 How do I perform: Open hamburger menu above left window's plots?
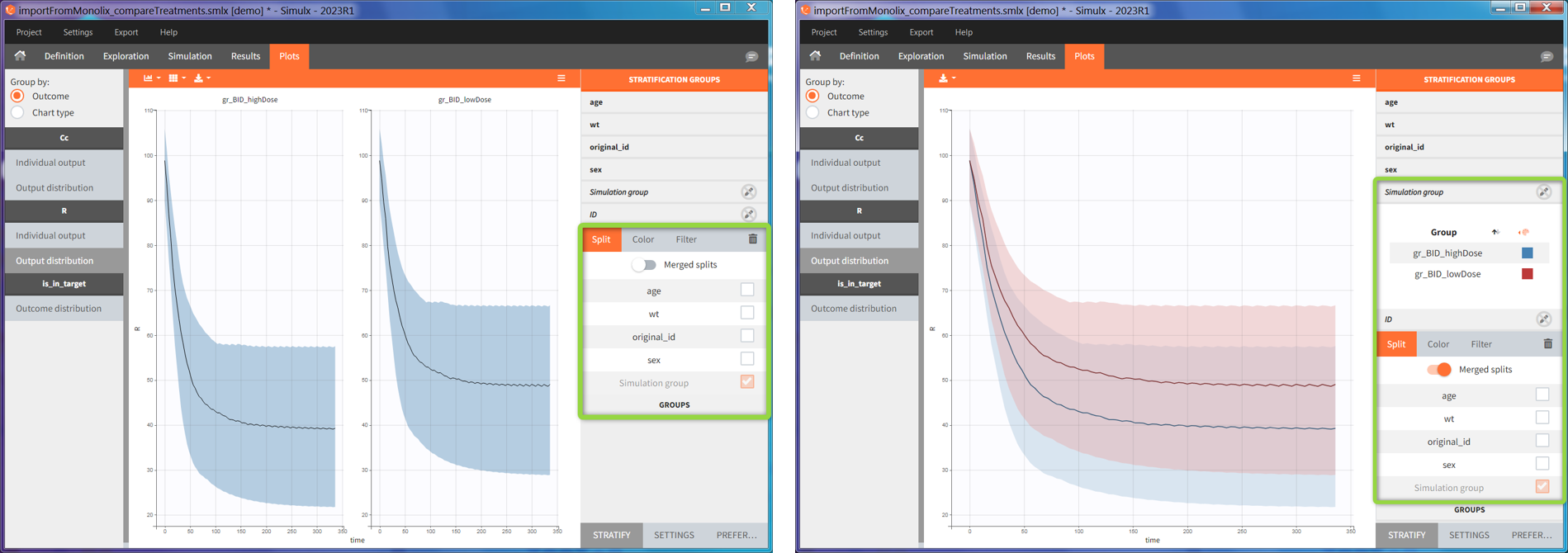(x=561, y=78)
